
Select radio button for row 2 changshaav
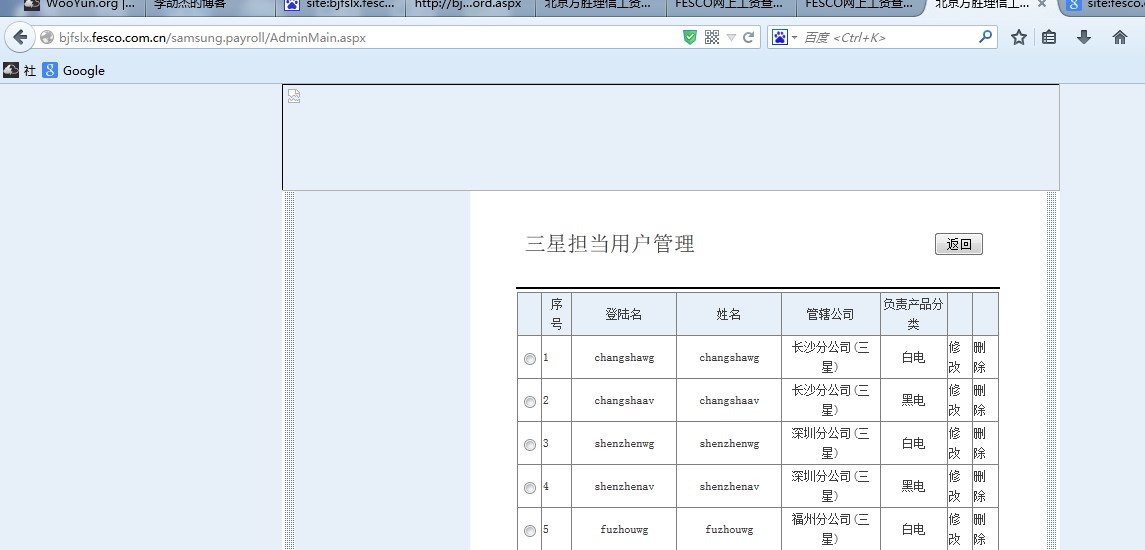coord(530,402)
